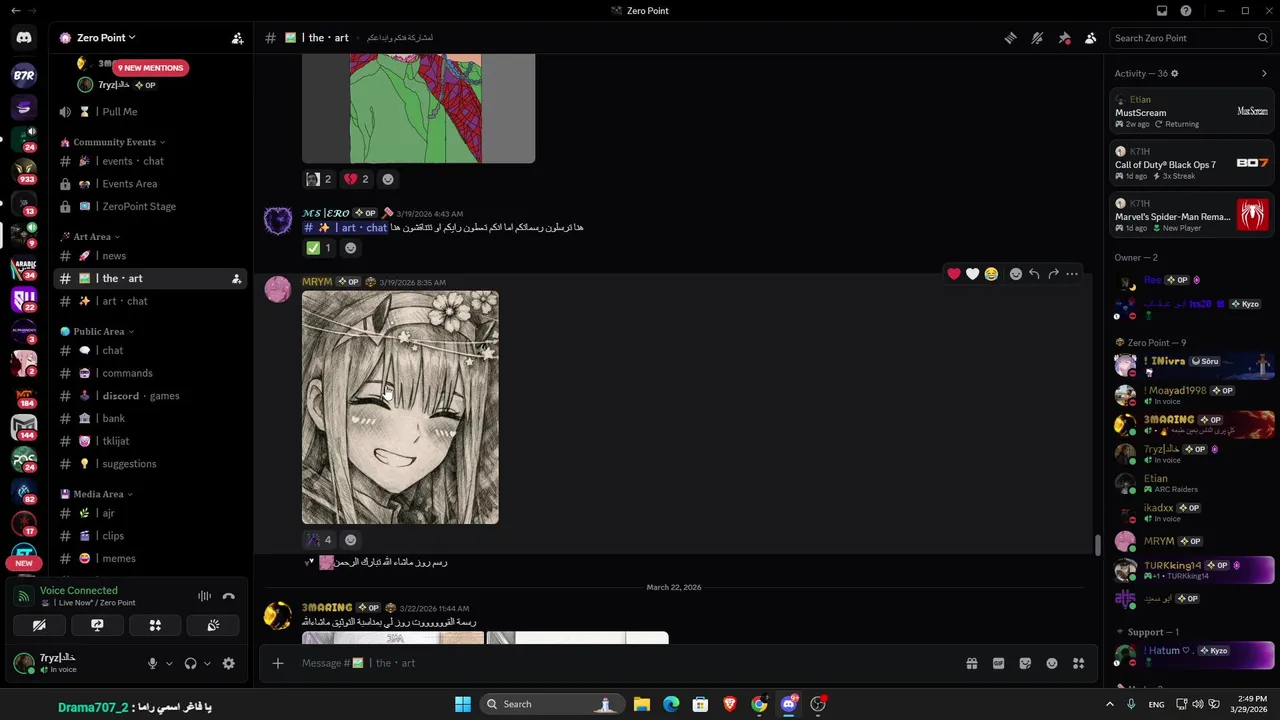Toggle the broken heart reaction with 2
Screen dimensions: 1280x720
tap(357, 179)
